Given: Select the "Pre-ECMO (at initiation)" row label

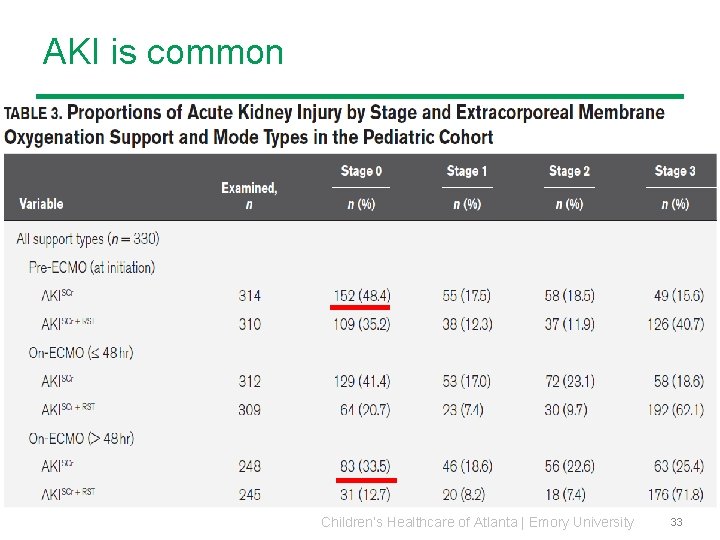Looking at the screenshot, I should coord(92,267).
